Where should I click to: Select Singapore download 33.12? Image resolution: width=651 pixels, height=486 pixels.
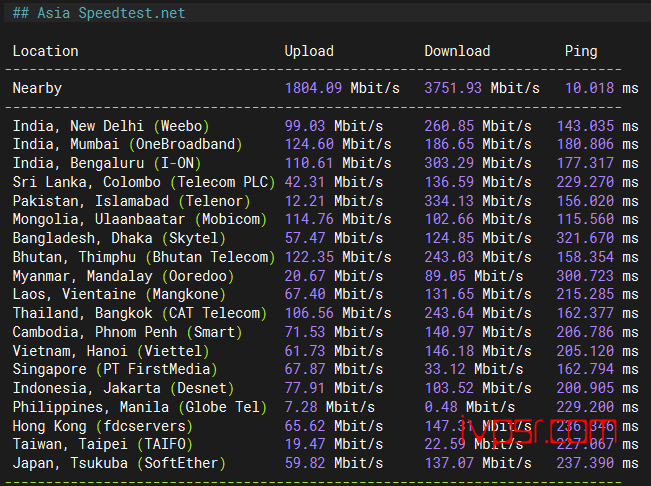[x=445, y=369]
